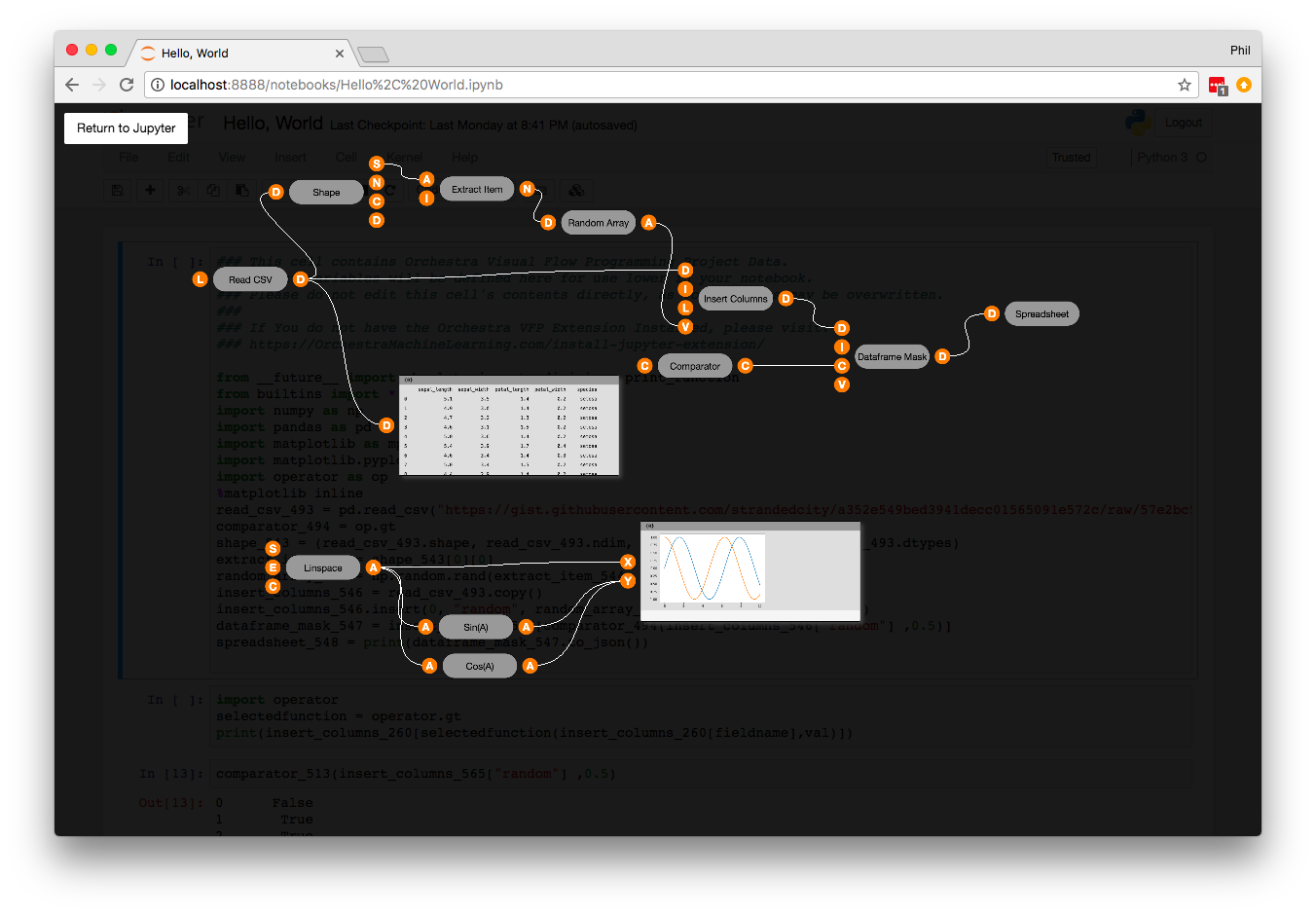Click the S output port of Shape

tap(377, 164)
